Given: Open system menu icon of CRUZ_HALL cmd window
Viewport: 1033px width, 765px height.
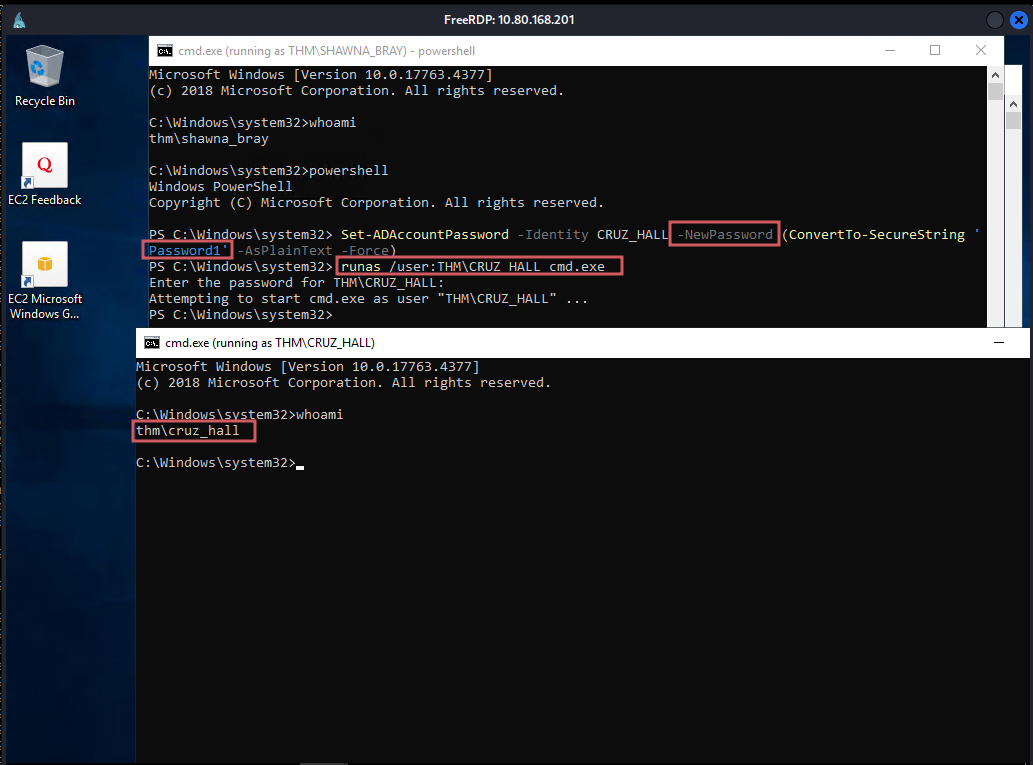Looking at the screenshot, I should (x=152, y=342).
